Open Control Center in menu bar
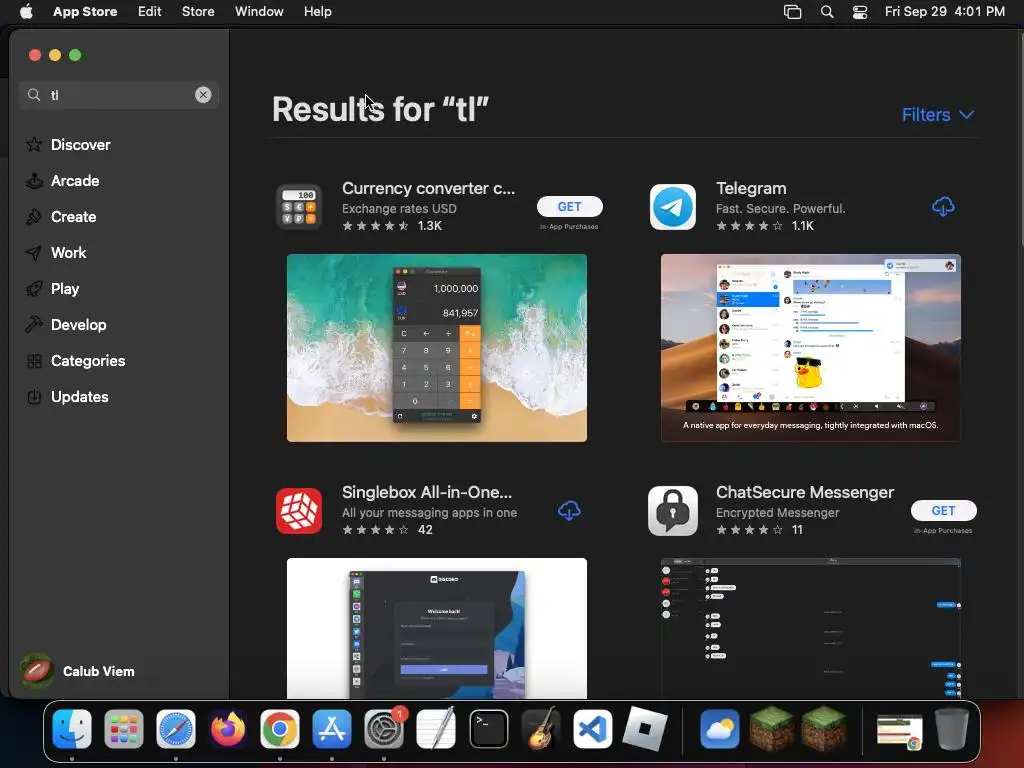This screenshot has width=1024, height=768. [860, 12]
